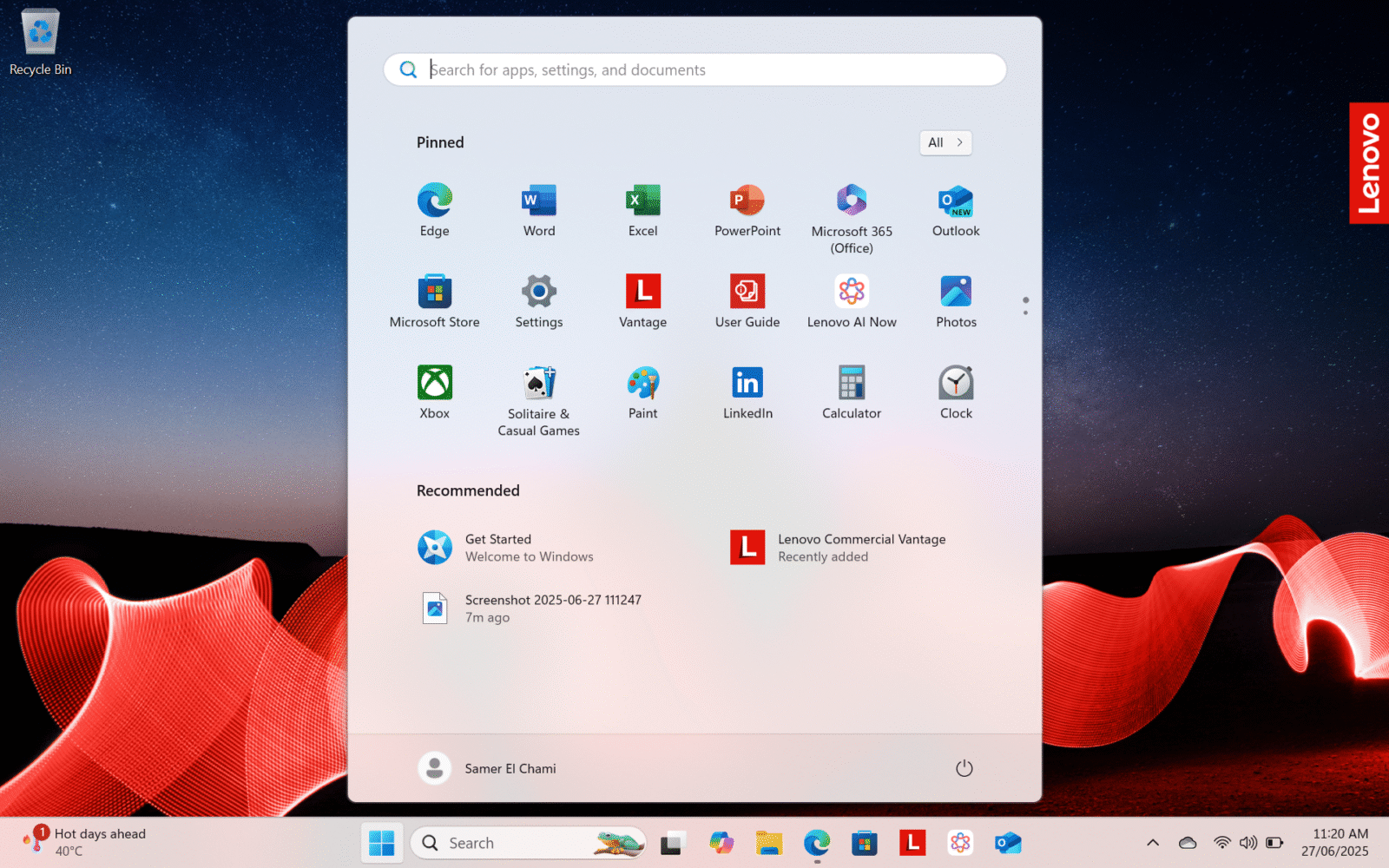The height and width of the screenshot is (868, 1389).
Task: Open the Hot days ahead weather widget
Action: (84, 842)
